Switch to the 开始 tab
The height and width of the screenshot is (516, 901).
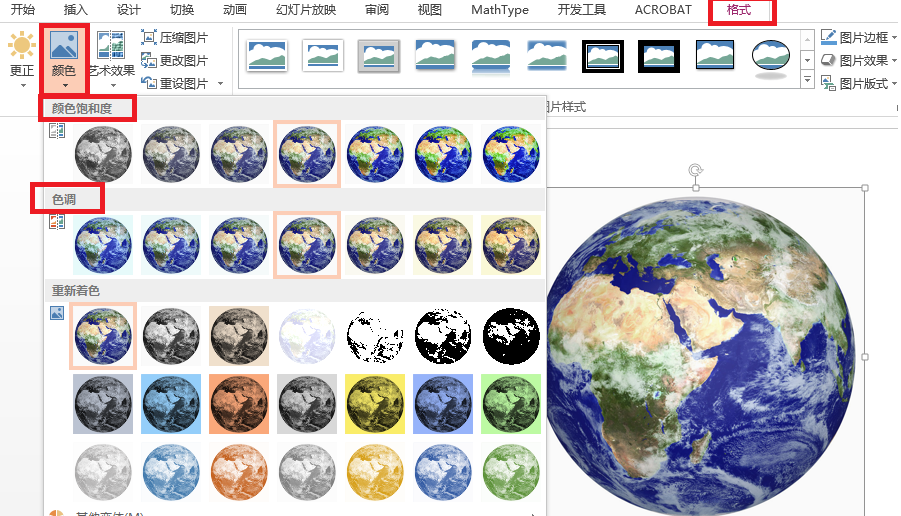22,10
